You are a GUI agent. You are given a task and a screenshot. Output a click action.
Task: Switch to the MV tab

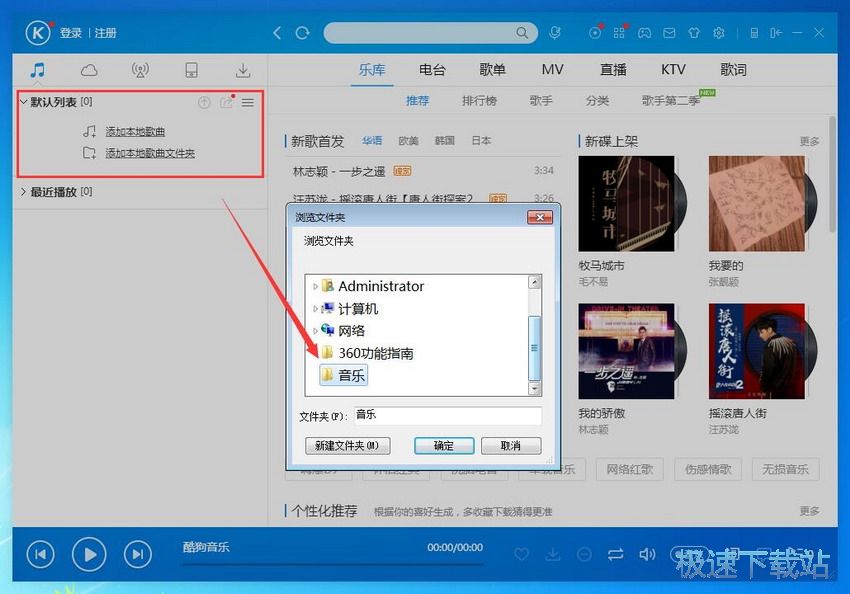(552, 70)
